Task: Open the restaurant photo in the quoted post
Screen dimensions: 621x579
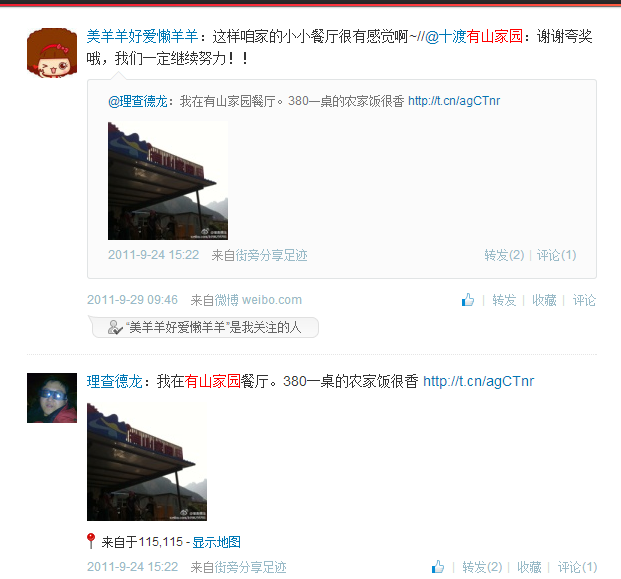Action: pyautogui.click(x=168, y=181)
